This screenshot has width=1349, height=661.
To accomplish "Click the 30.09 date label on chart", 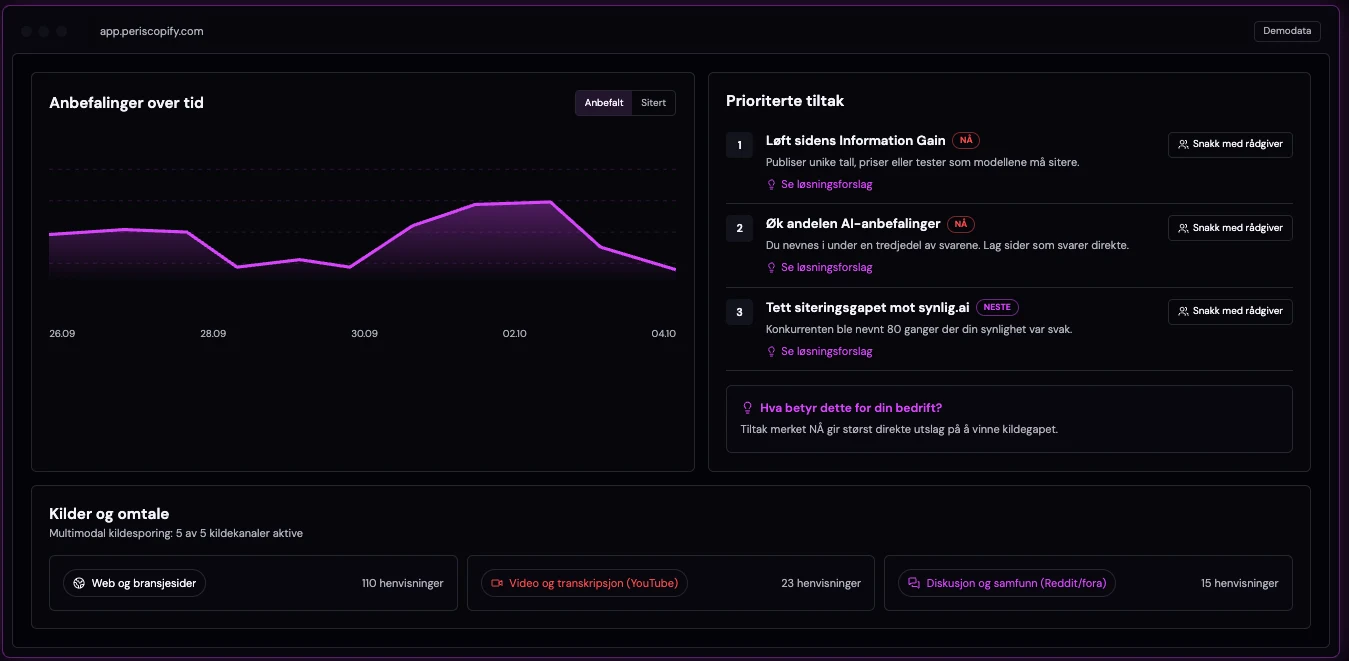I will pos(364,333).
